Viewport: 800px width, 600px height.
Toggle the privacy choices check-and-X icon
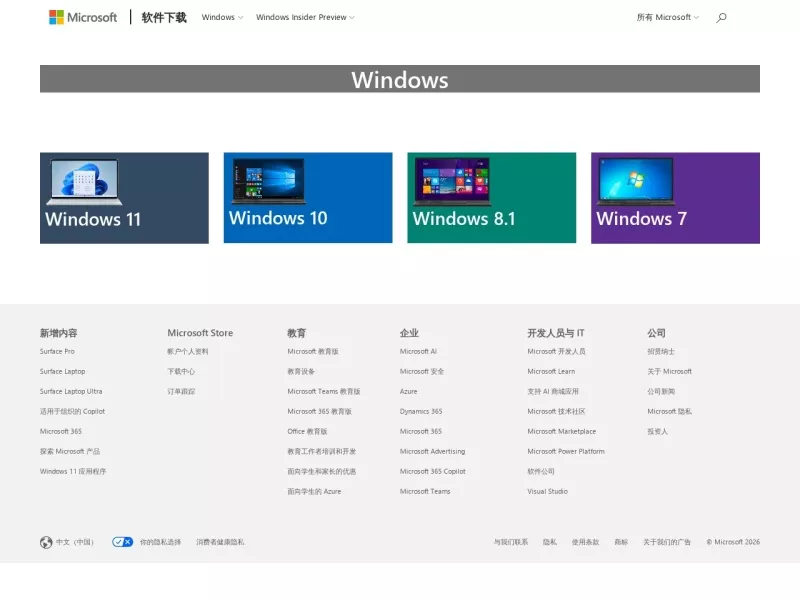pyautogui.click(x=122, y=542)
